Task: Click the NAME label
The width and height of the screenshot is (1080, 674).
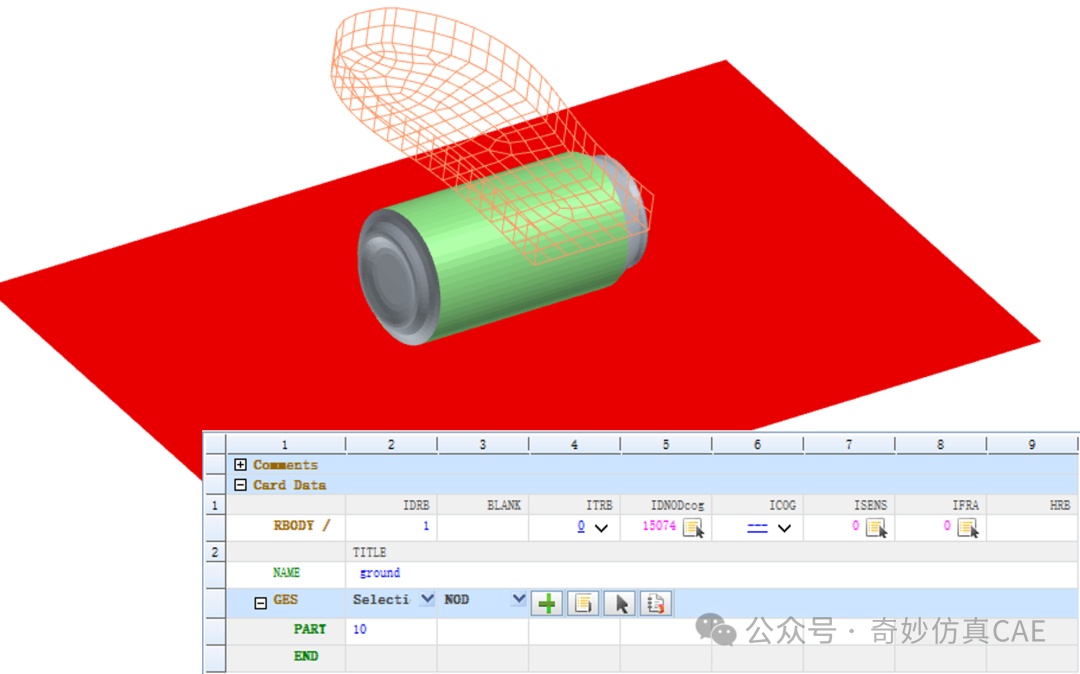Action: [x=286, y=573]
